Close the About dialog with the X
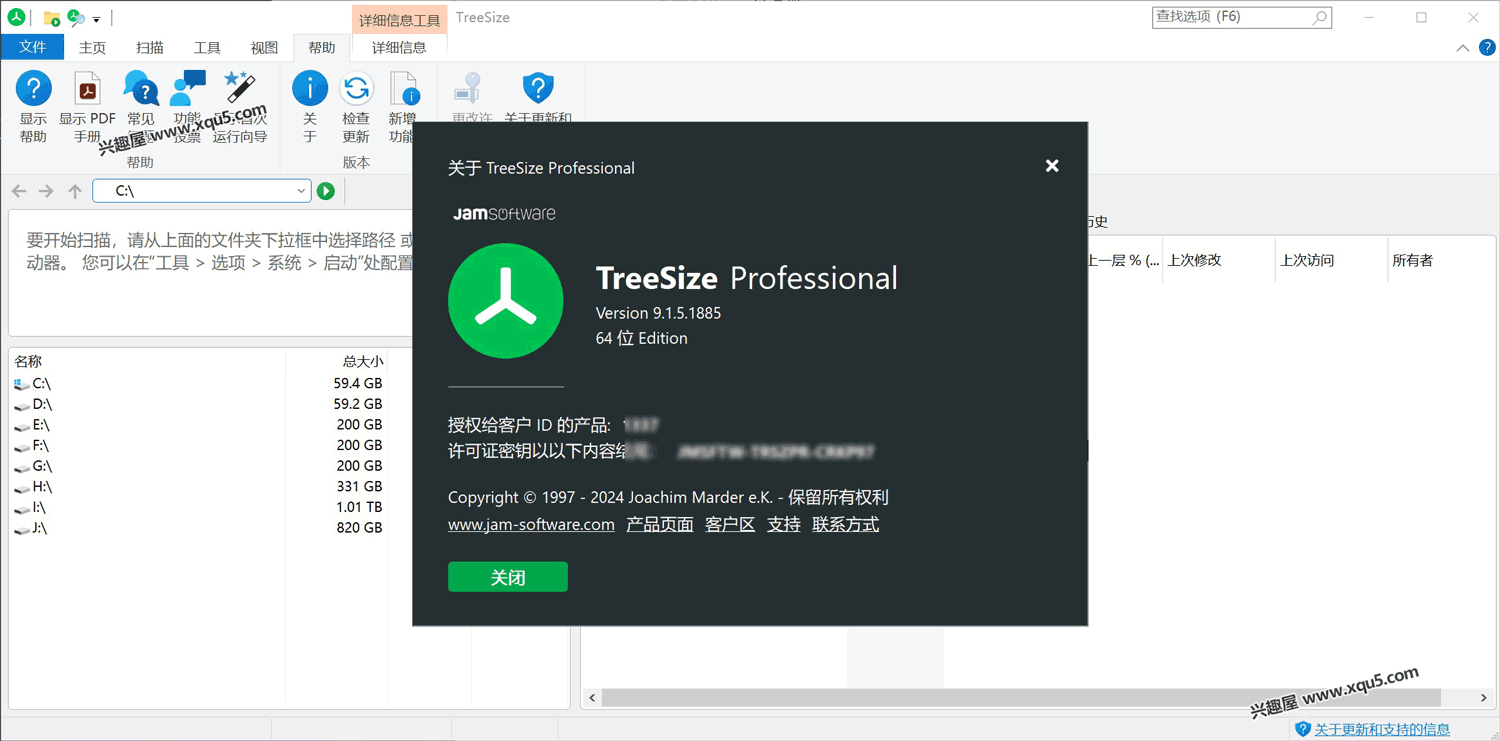 (x=1052, y=166)
